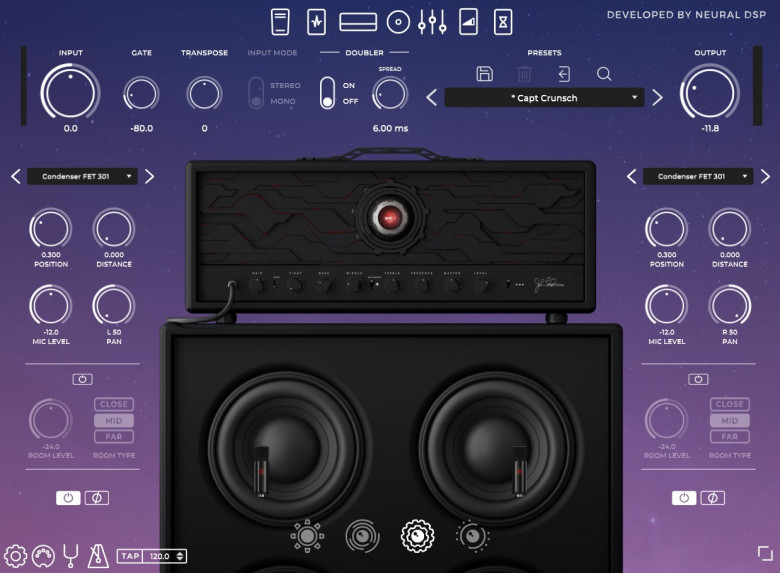Image resolution: width=780 pixels, height=573 pixels.
Task: Open left Condenser FET 301 mic dropdown
Action: click(x=82, y=177)
